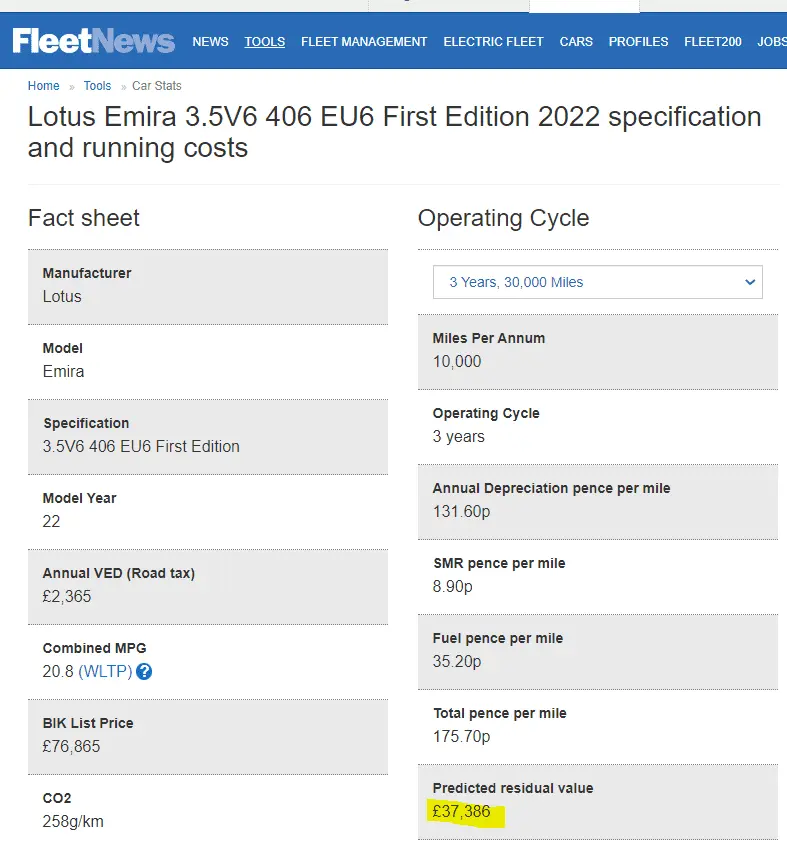Click the Car Stats breadcrumb
Screen dimensions: 787x848
157,86
